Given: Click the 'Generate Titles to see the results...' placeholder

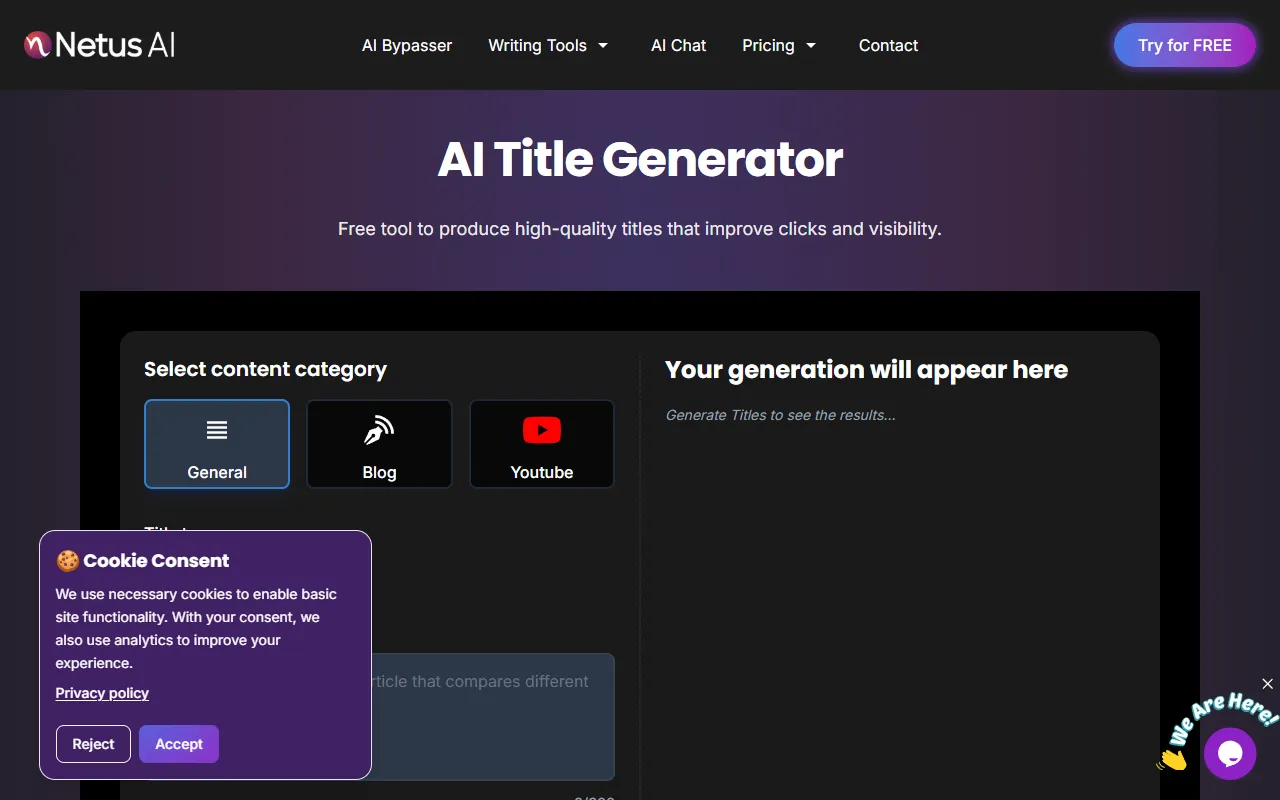Looking at the screenshot, I should click(780, 415).
